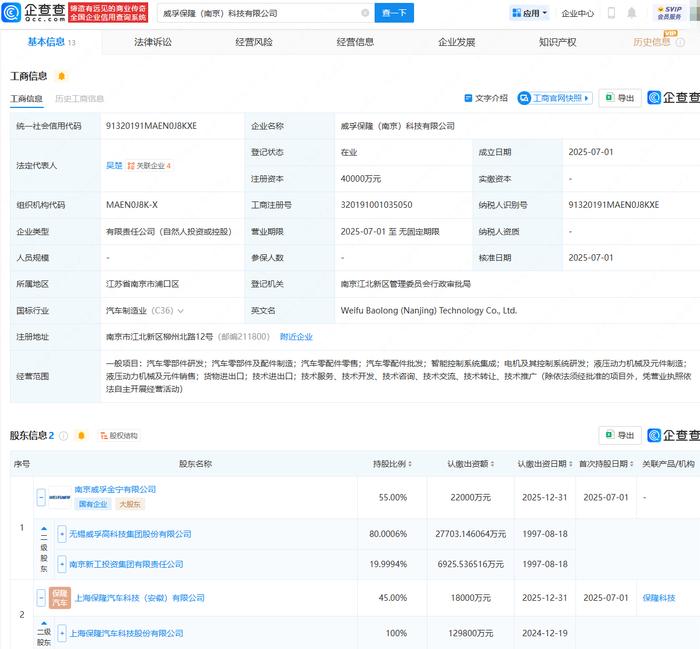Screen dimensions: 700x649
Task: Open the 应用 dropdown menu
Action: 530,13
